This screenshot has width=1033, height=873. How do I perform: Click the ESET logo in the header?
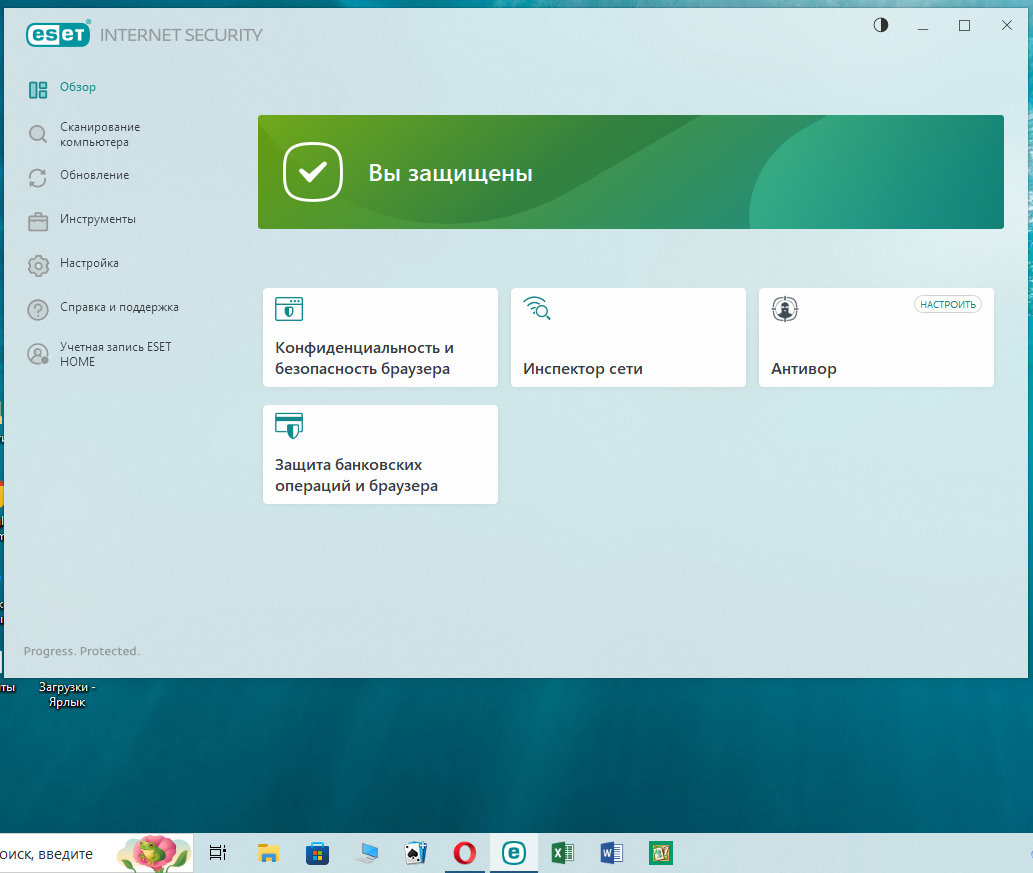click(58, 35)
